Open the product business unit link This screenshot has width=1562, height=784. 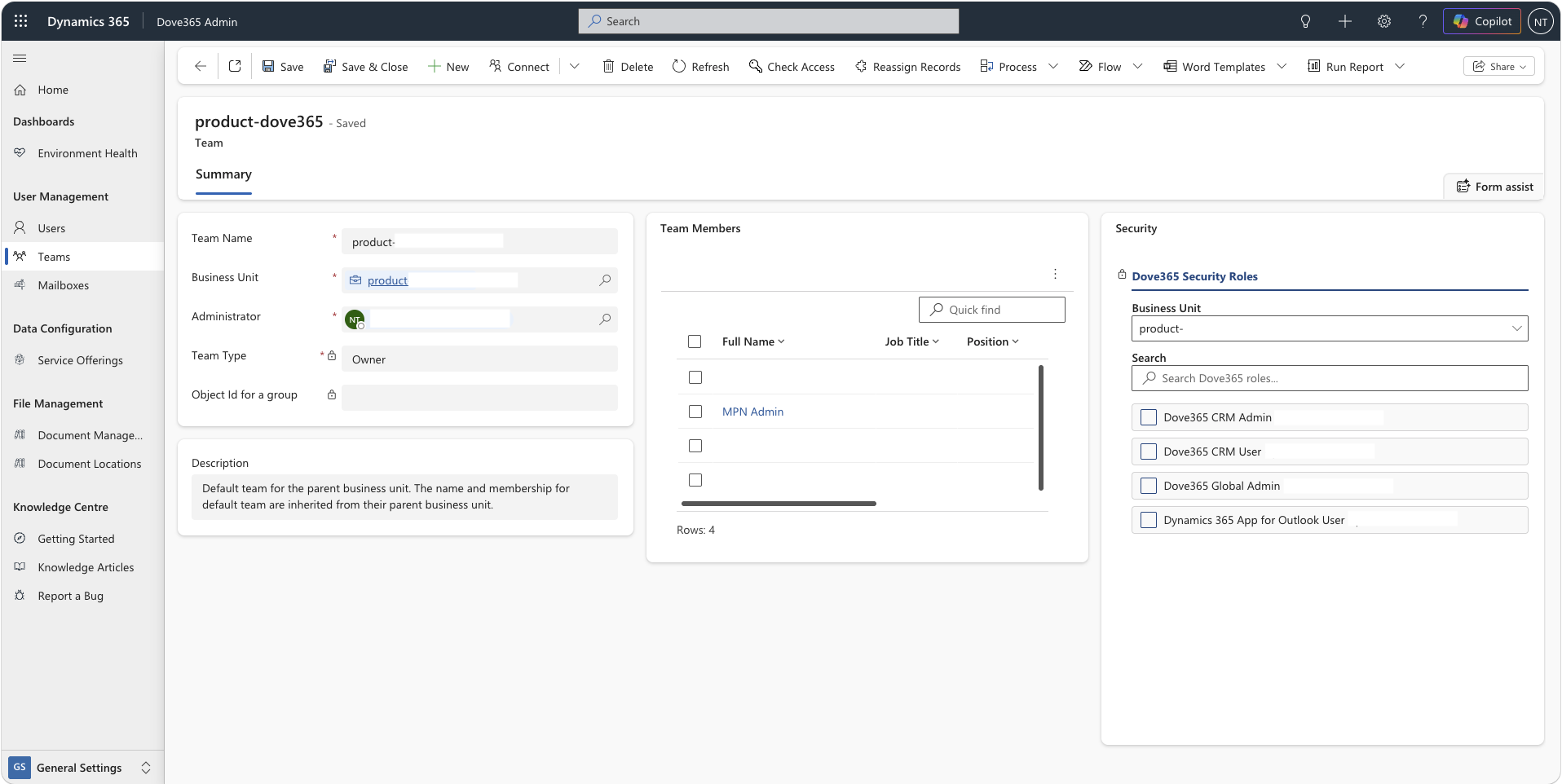click(x=387, y=280)
